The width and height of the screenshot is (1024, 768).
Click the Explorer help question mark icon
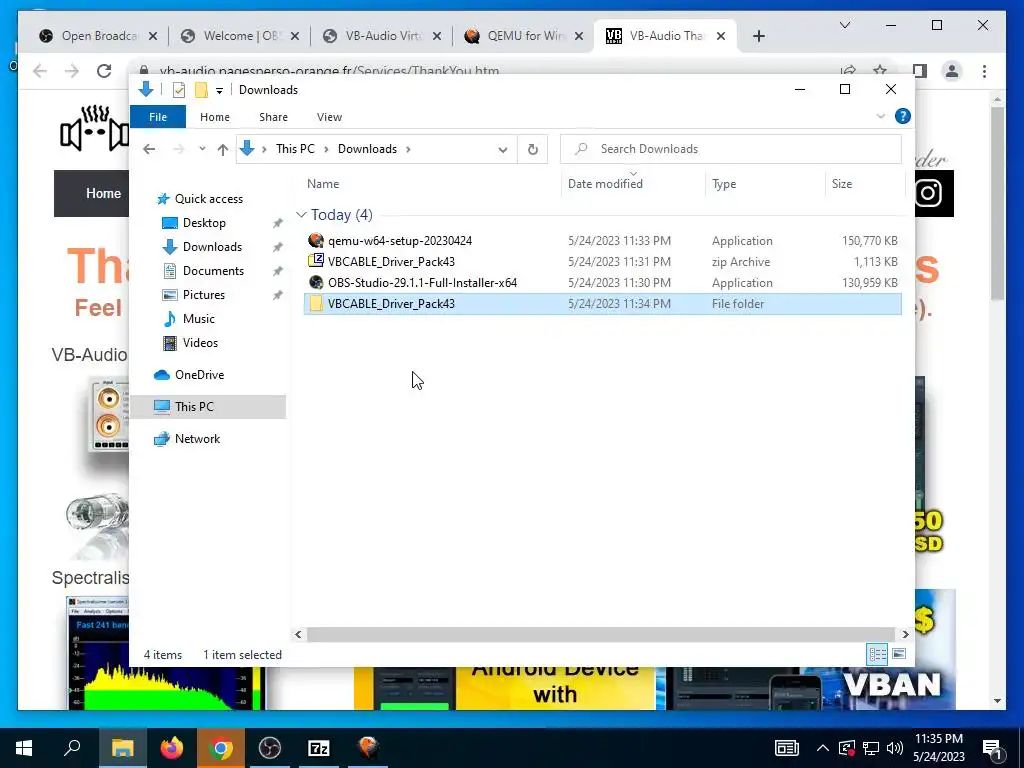903,116
